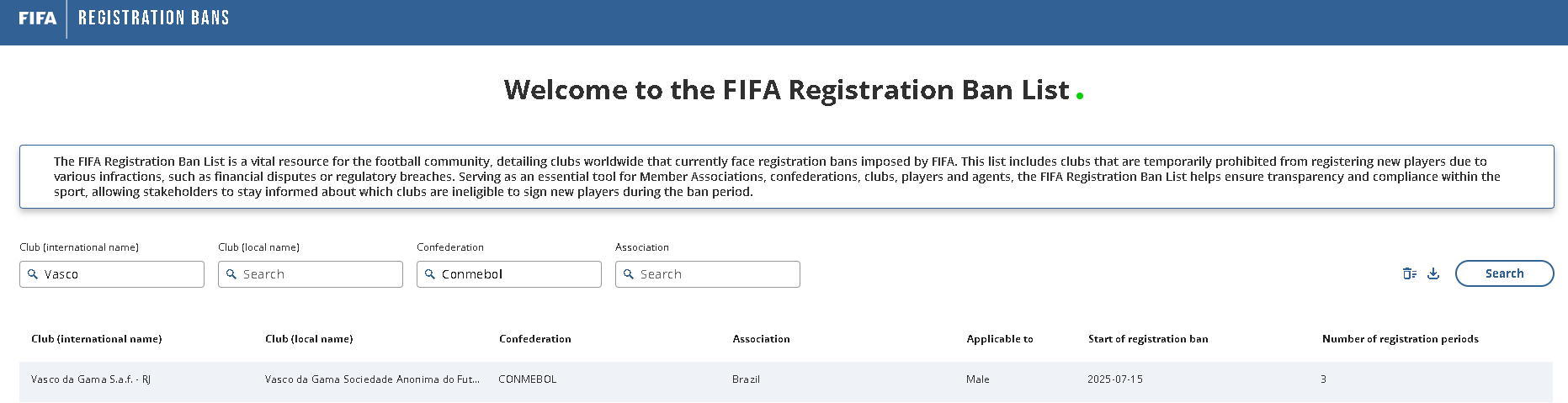The image size is (1568, 403).
Task: Focus the Club local name search field
Action: coord(311,274)
